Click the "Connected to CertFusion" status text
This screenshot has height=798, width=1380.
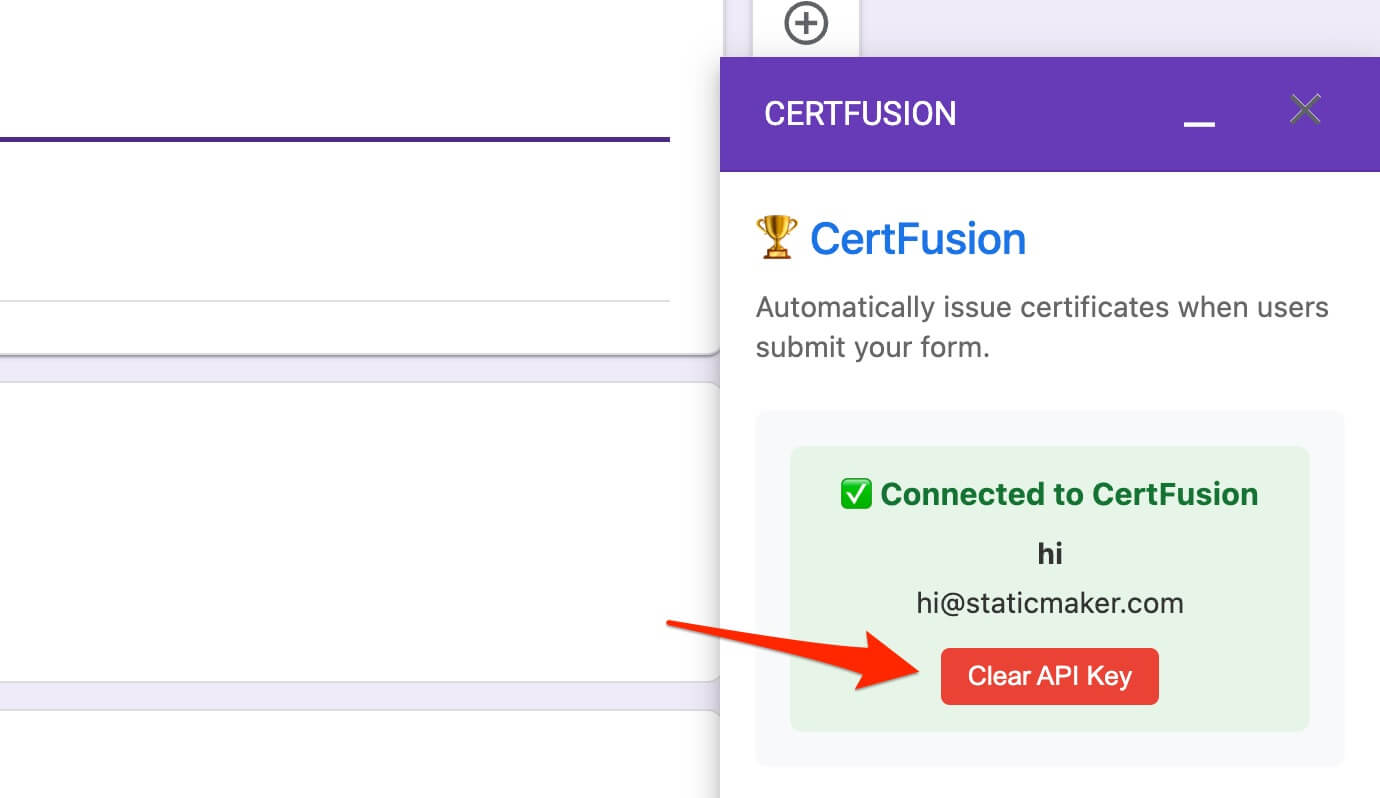click(1068, 494)
